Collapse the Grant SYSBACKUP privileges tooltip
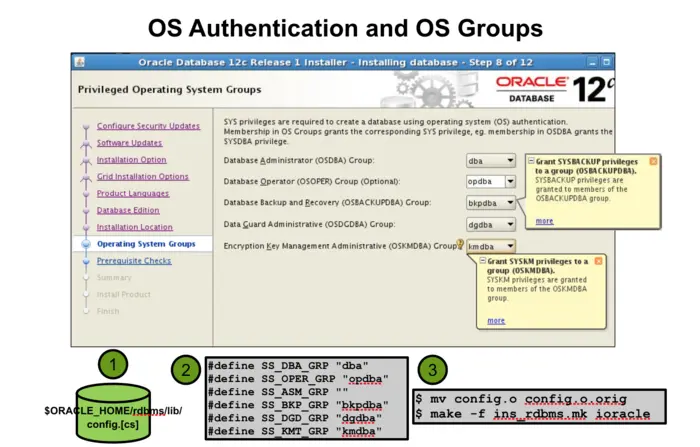700x447 pixels. click(x=531, y=161)
